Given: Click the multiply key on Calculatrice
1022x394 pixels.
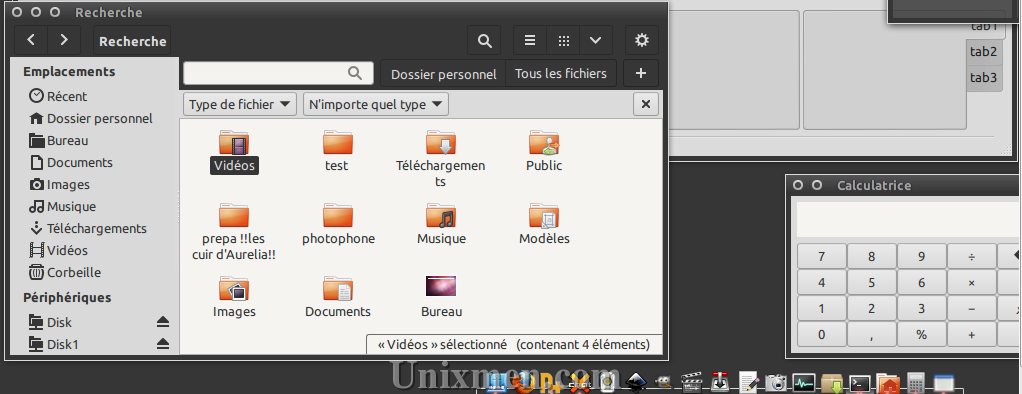Looking at the screenshot, I should pos(972,282).
